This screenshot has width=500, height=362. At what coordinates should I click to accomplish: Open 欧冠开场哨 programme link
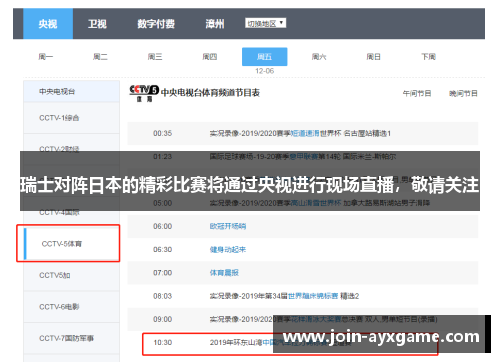(x=228, y=226)
